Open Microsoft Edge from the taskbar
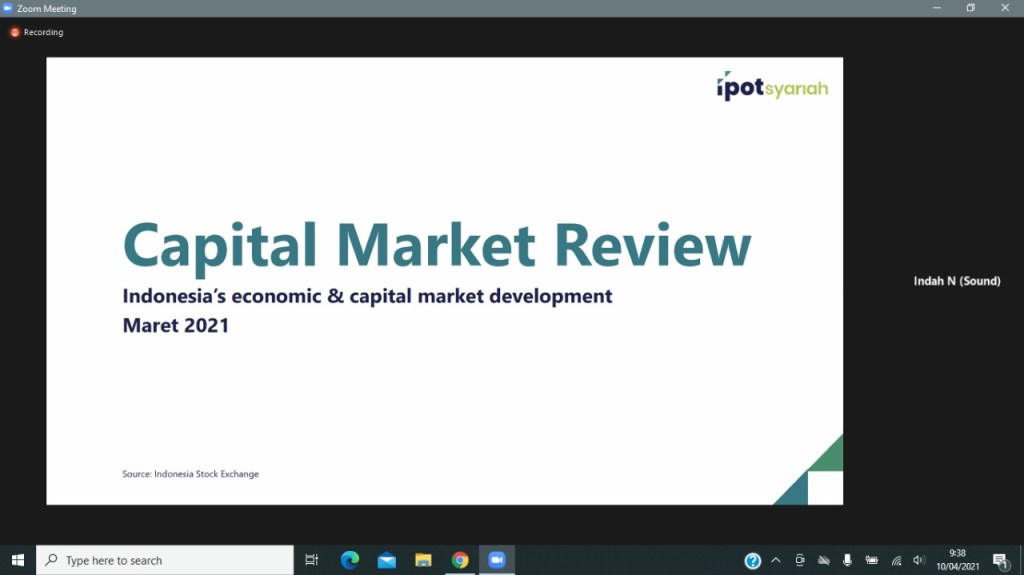The width and height of the screenshot is (1024, 575). pyautogui.click(x=350, y=560)
